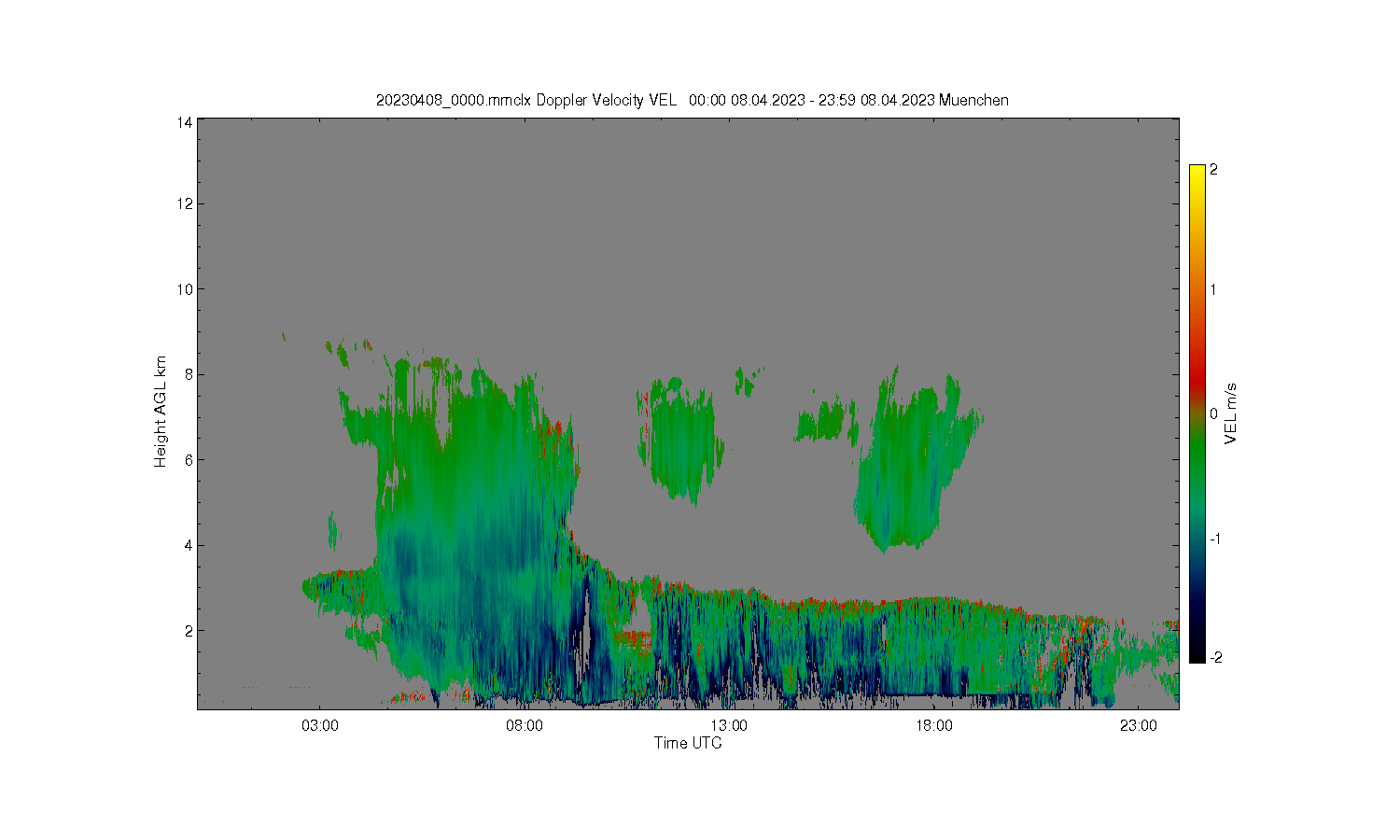Click the 23:00 time tick label

pyautogui.click(x=1138, y=726)
